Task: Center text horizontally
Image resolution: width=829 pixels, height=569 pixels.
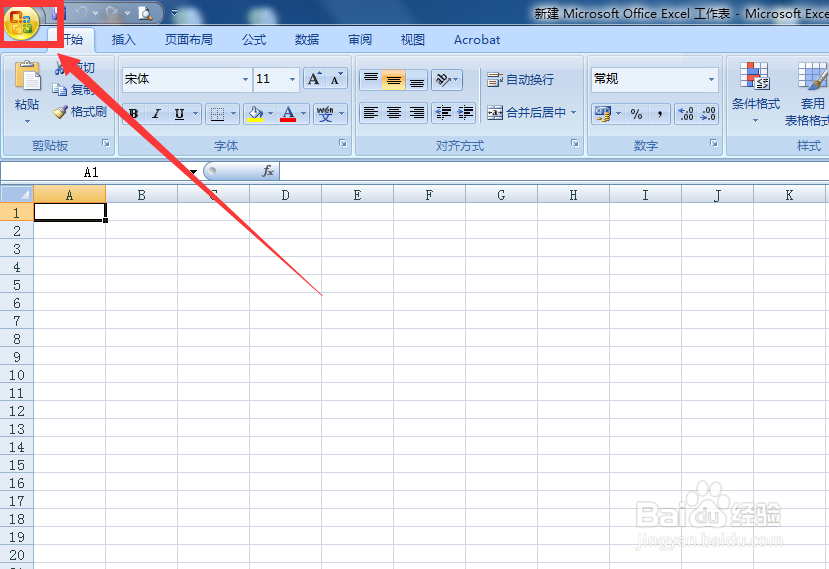Action: click(394, 113)
